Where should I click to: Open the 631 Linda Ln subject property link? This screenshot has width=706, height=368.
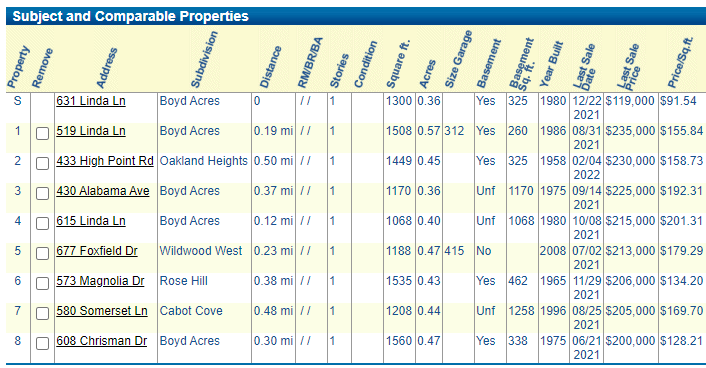pos(91,100)
